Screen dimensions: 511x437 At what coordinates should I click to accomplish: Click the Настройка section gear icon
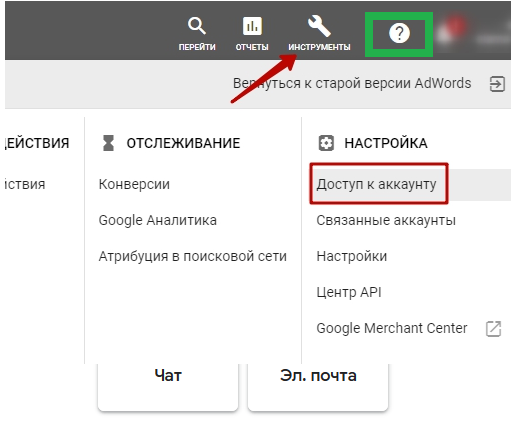pos(326,143)
